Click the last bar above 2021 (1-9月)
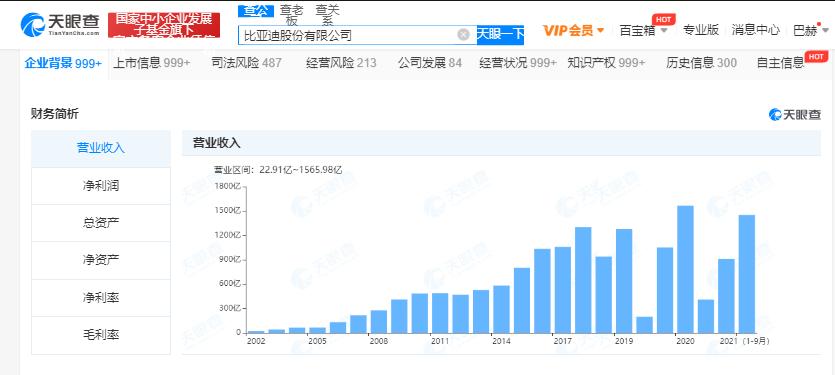Viewport: 835px width, 375px height. (746, 274)
